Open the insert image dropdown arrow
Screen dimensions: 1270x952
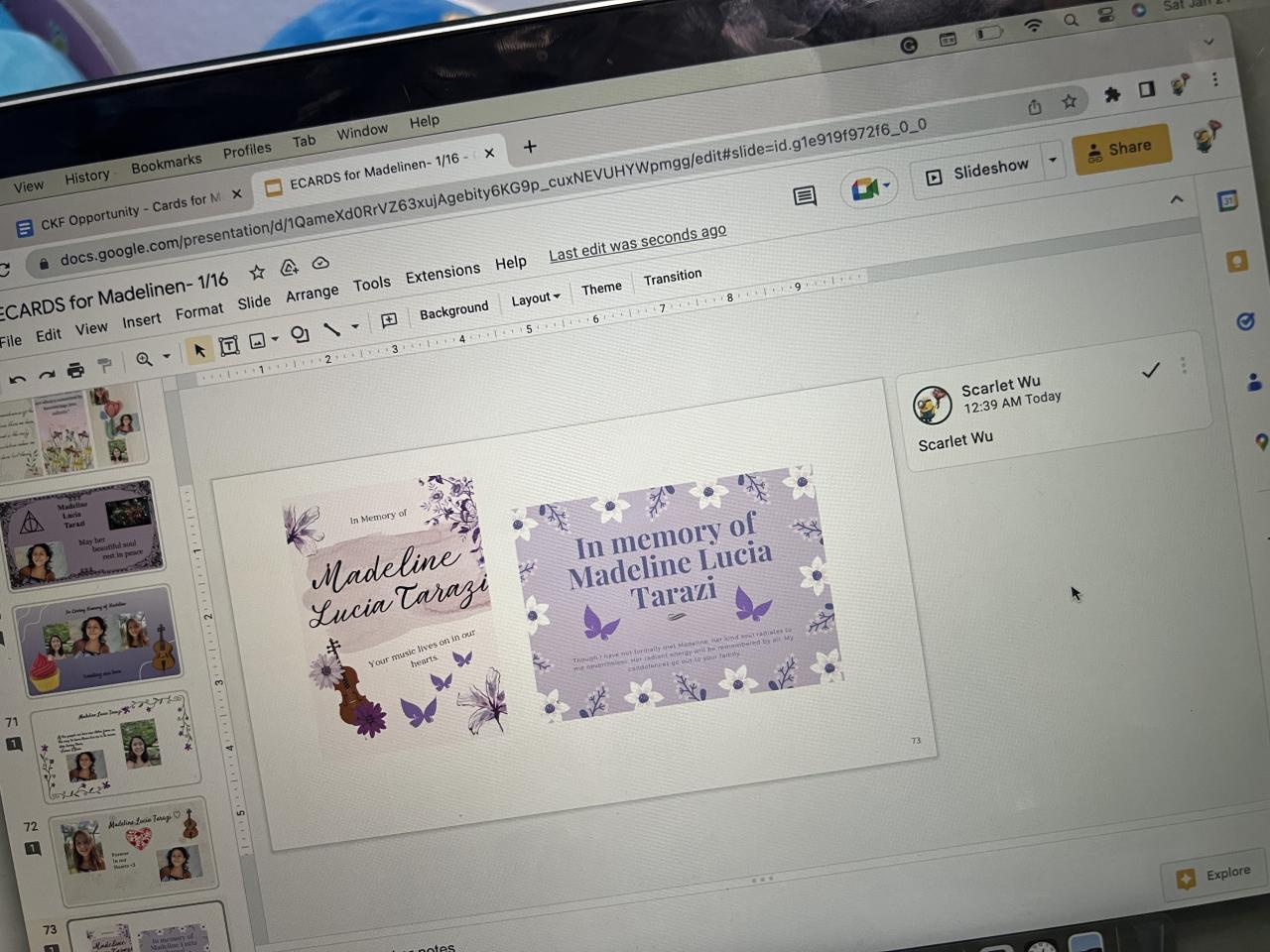point(275,339)
